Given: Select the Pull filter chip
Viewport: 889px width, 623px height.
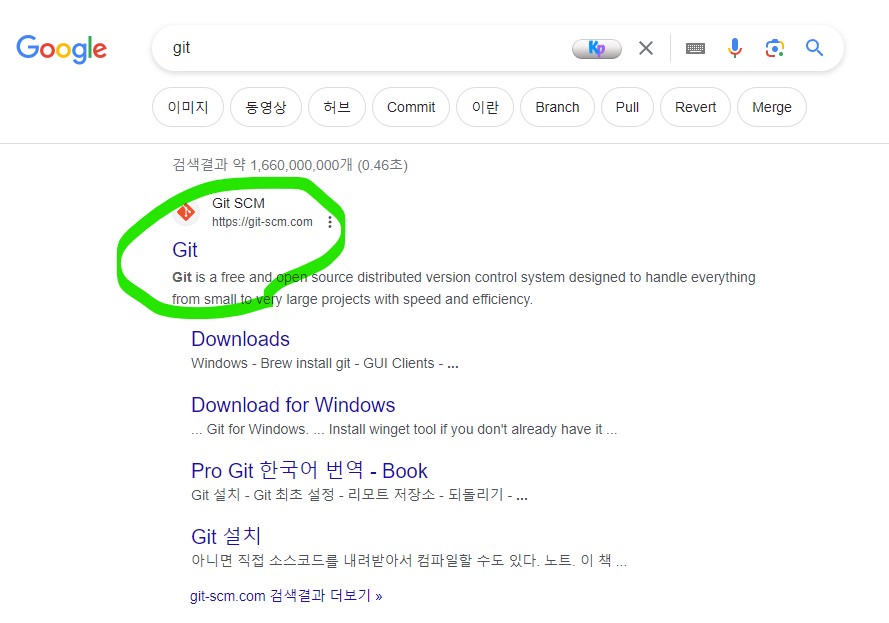Looking at the screenshot, I should click(x=627, y=107).
